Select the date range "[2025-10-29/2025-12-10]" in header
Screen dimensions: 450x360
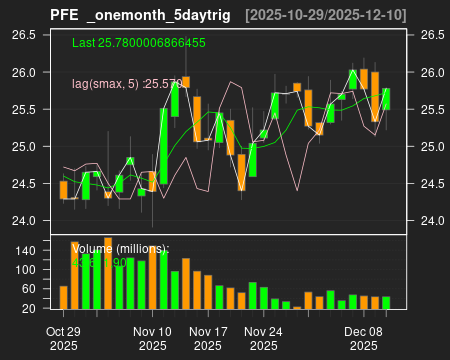tap(326, 15)
